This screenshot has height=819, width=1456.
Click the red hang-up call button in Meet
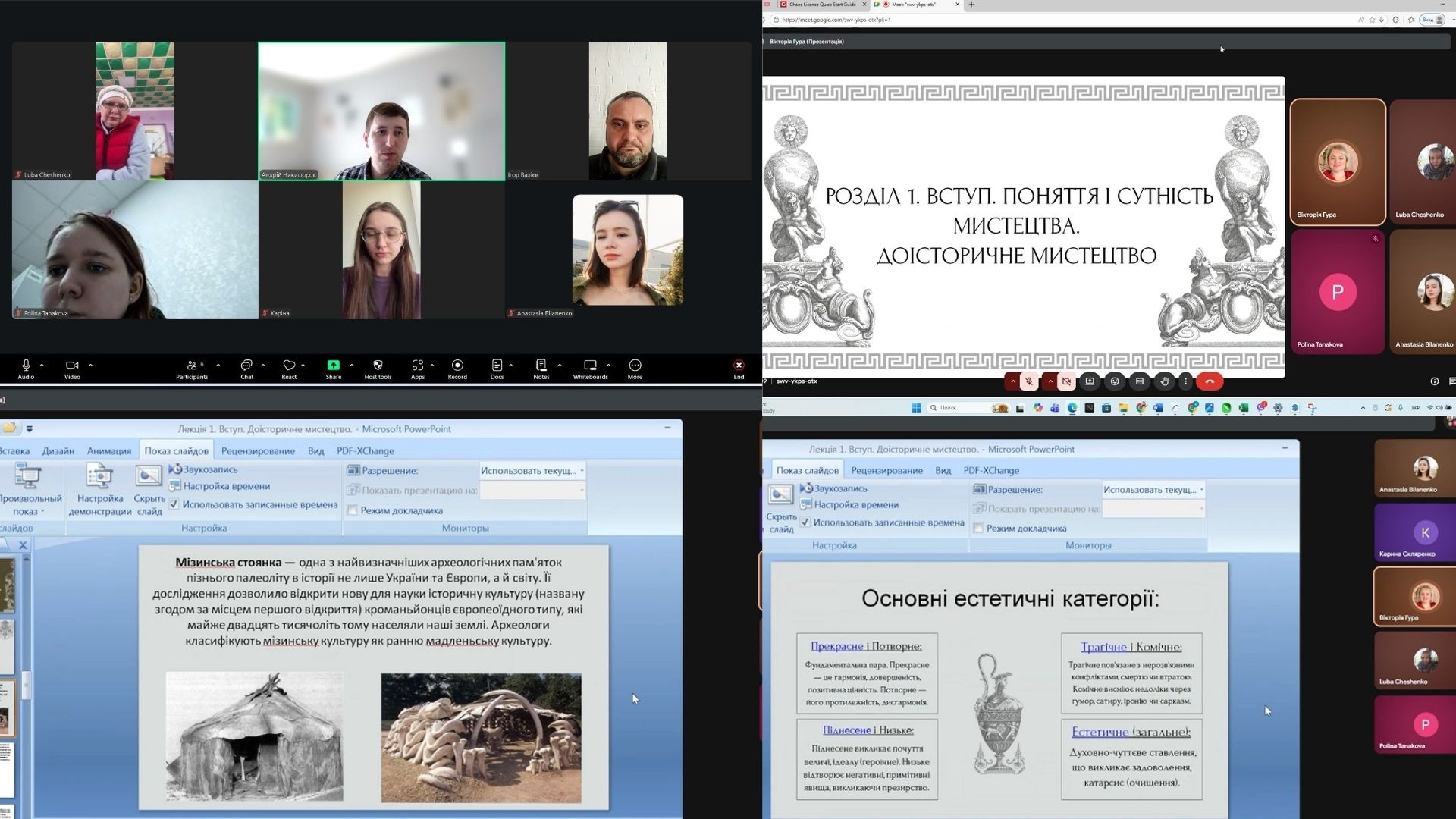tap(1210, 381)
